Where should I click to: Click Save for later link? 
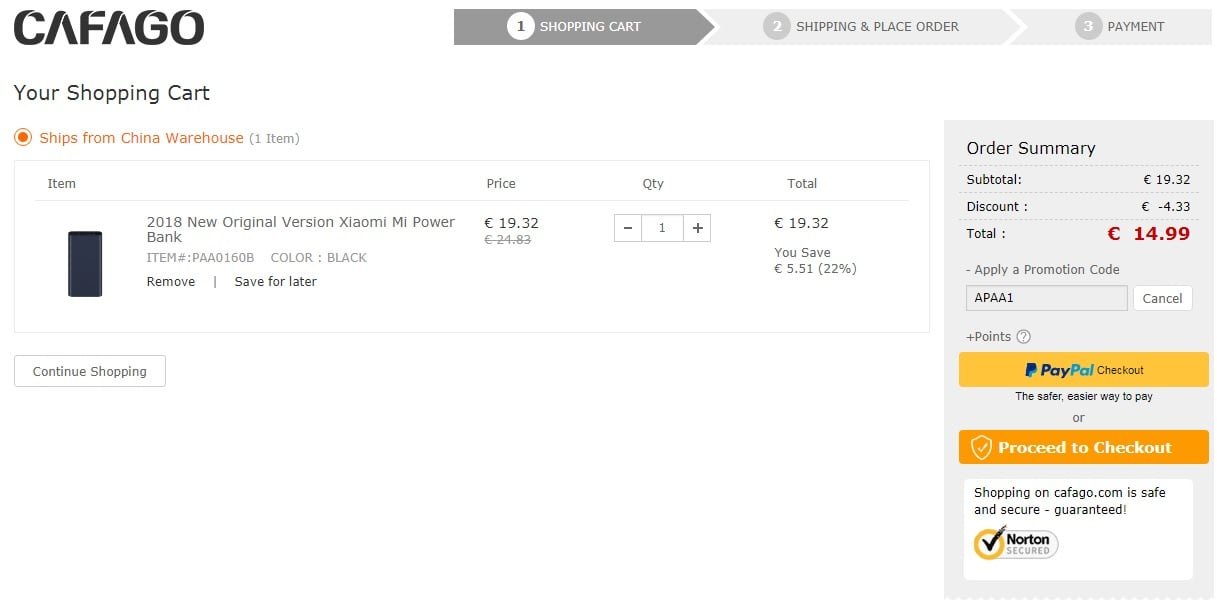(x=275, y=282)
